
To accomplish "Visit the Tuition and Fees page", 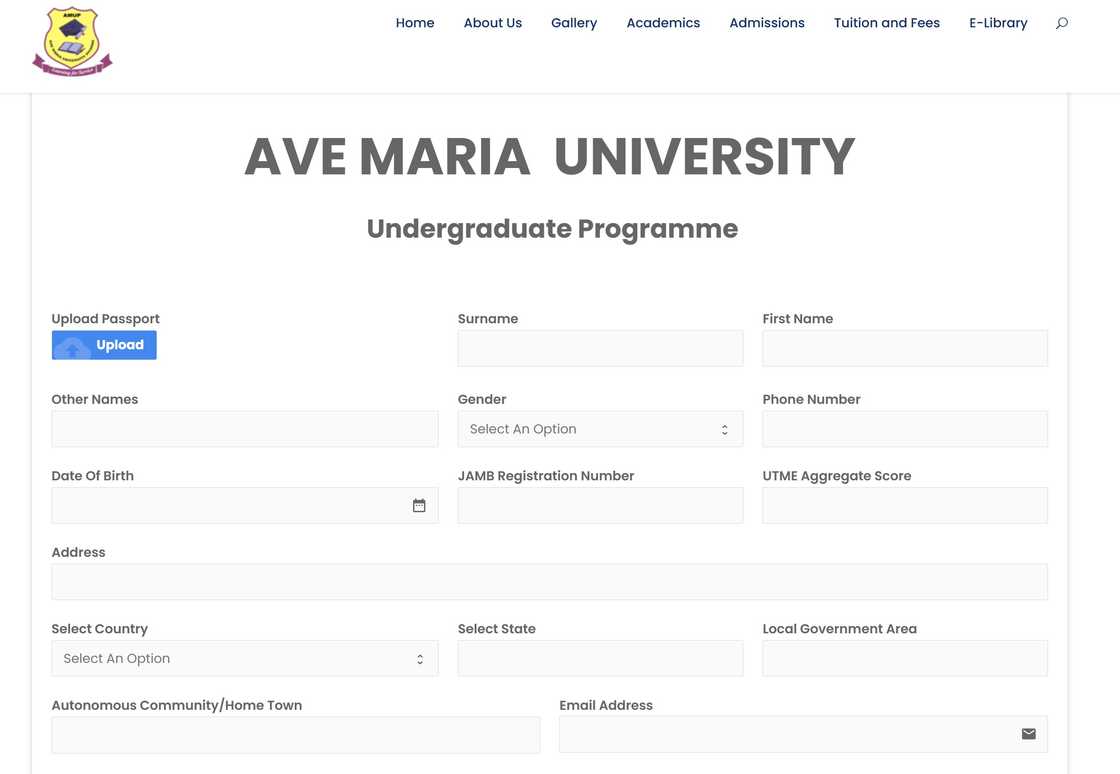I will 886,23.
